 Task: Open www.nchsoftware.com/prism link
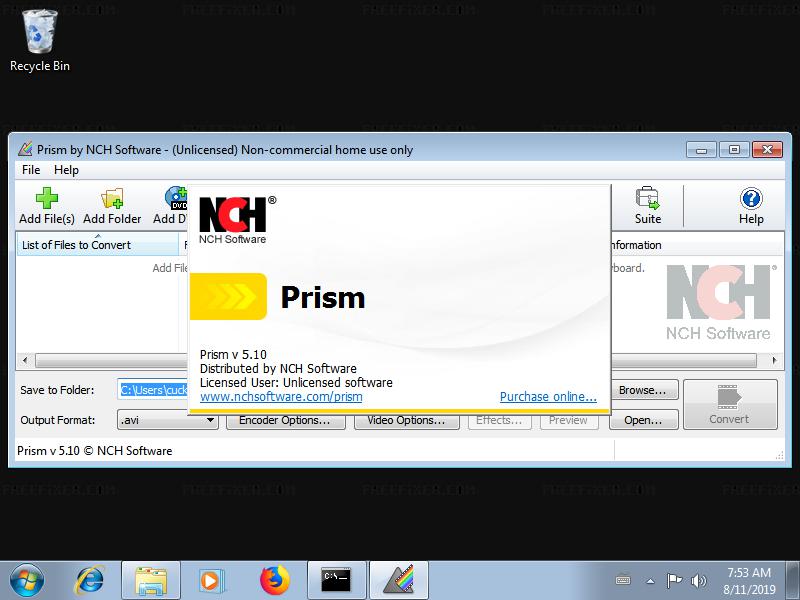(281, 397)
